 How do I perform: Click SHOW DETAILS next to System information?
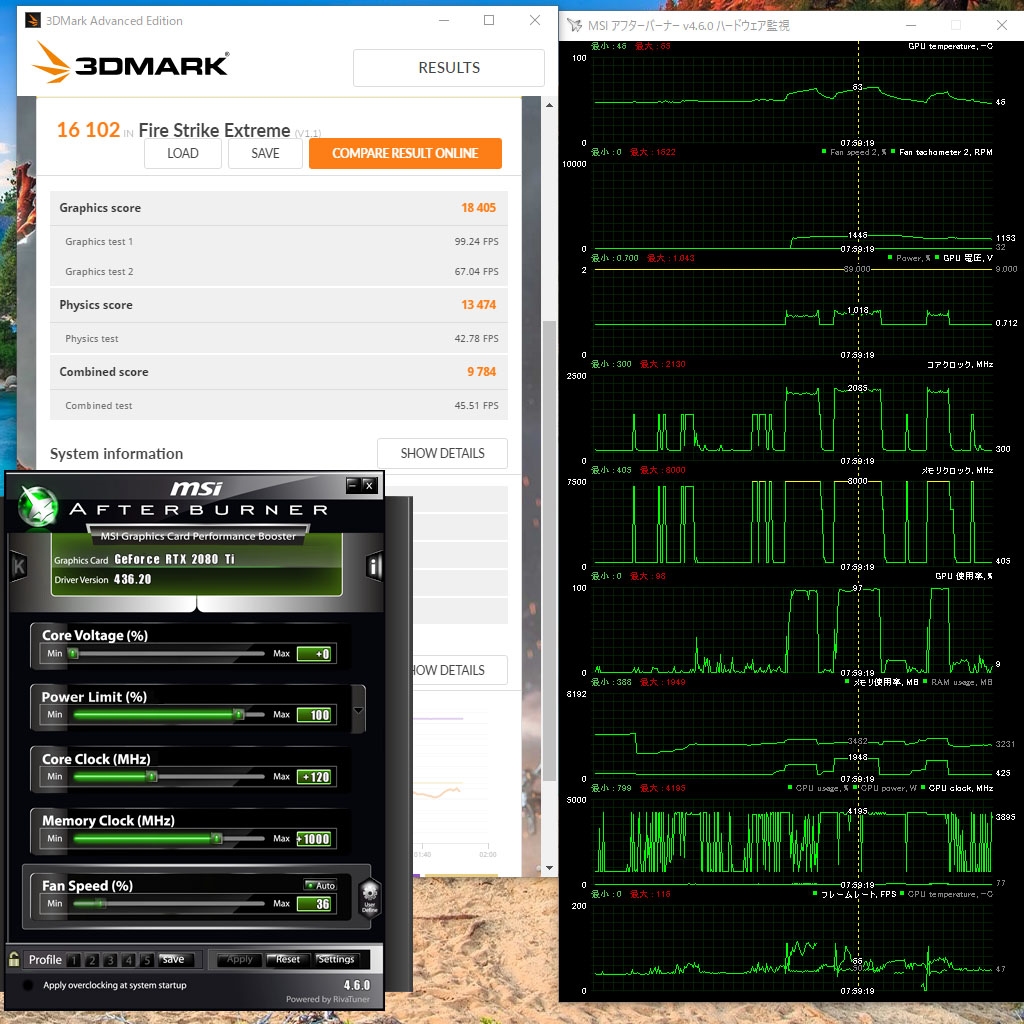(x=442, y=453)
